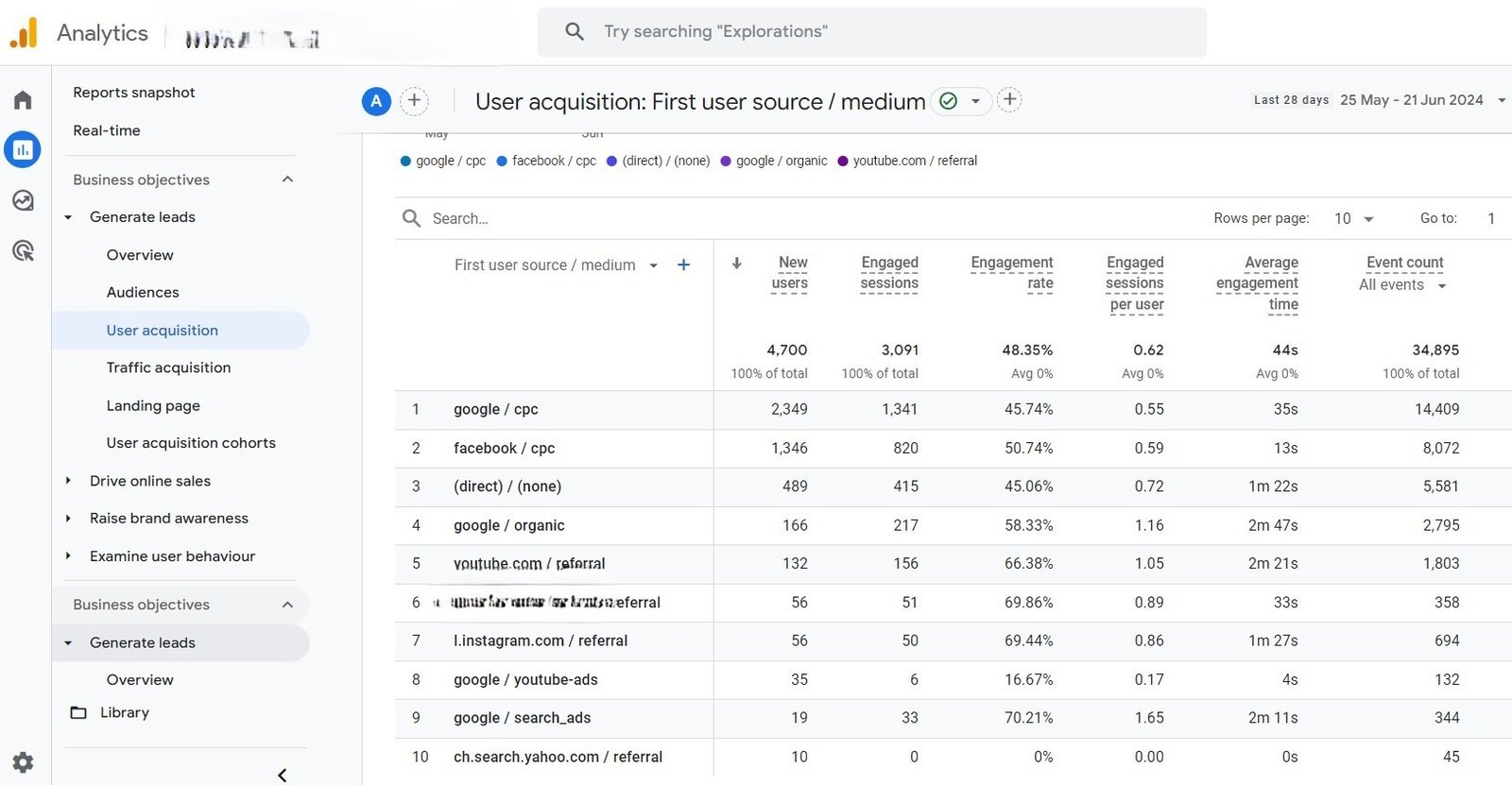Screen dimensions: 1512x785
Task: Open the Library link
Action: (125, 712)
